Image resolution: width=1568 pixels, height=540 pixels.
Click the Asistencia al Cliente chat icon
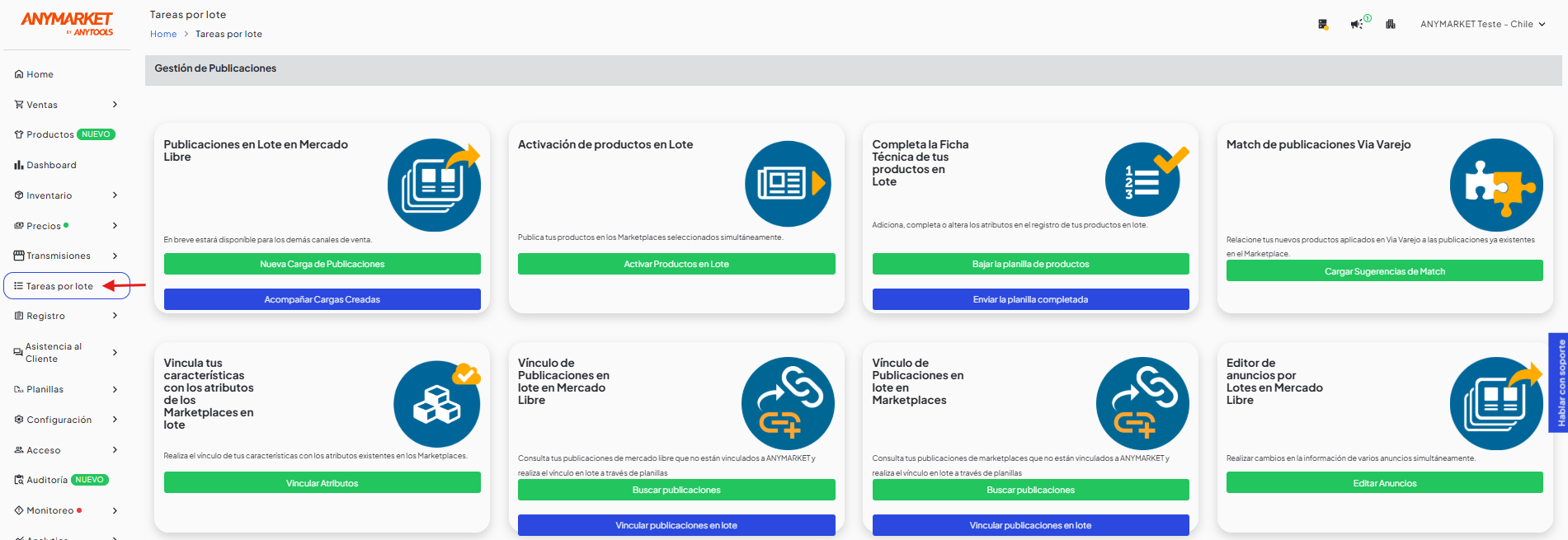pyautogui.click(x=18, y=352)
